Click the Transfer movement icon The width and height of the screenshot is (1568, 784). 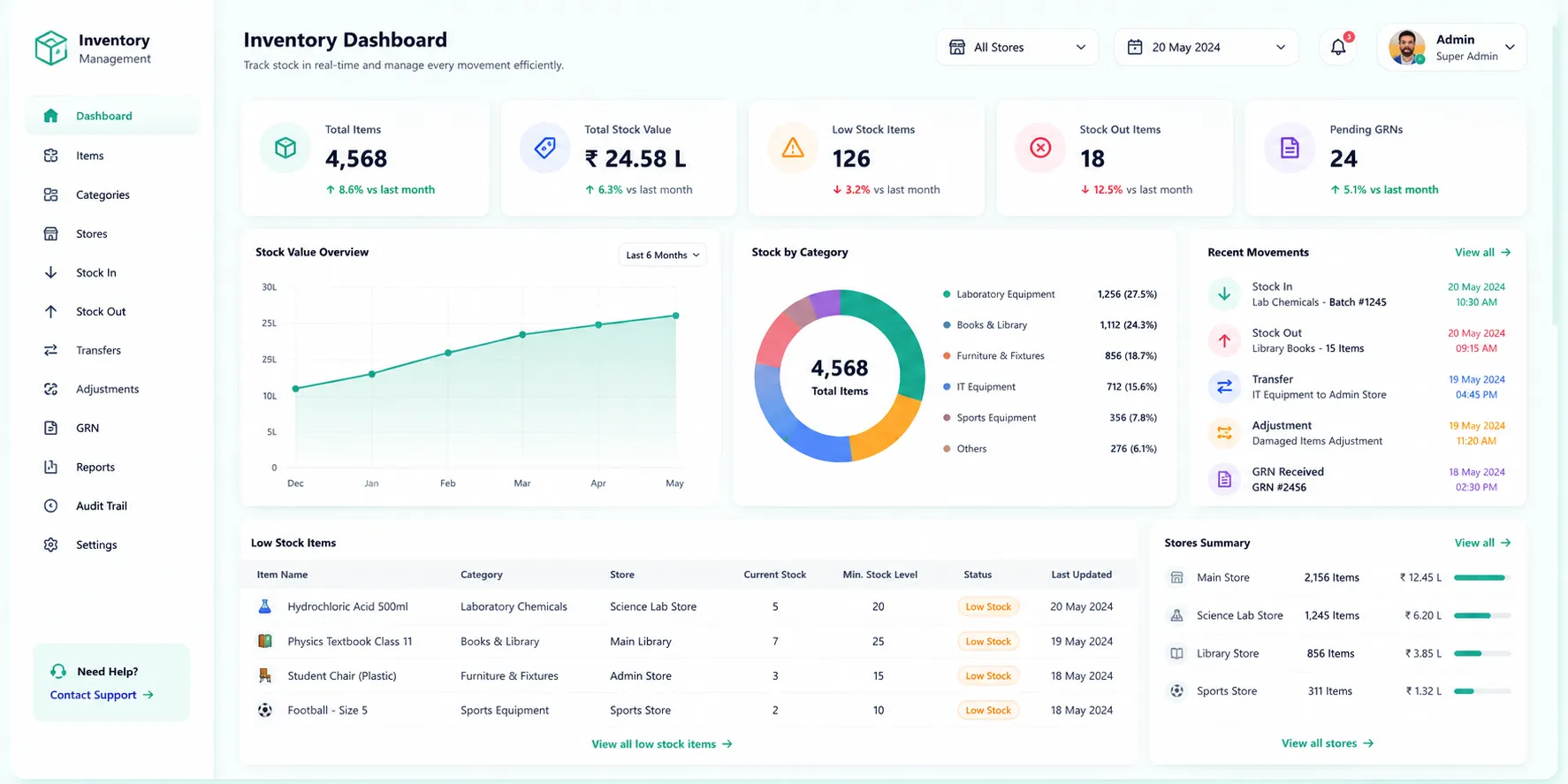pos(1224,386)
